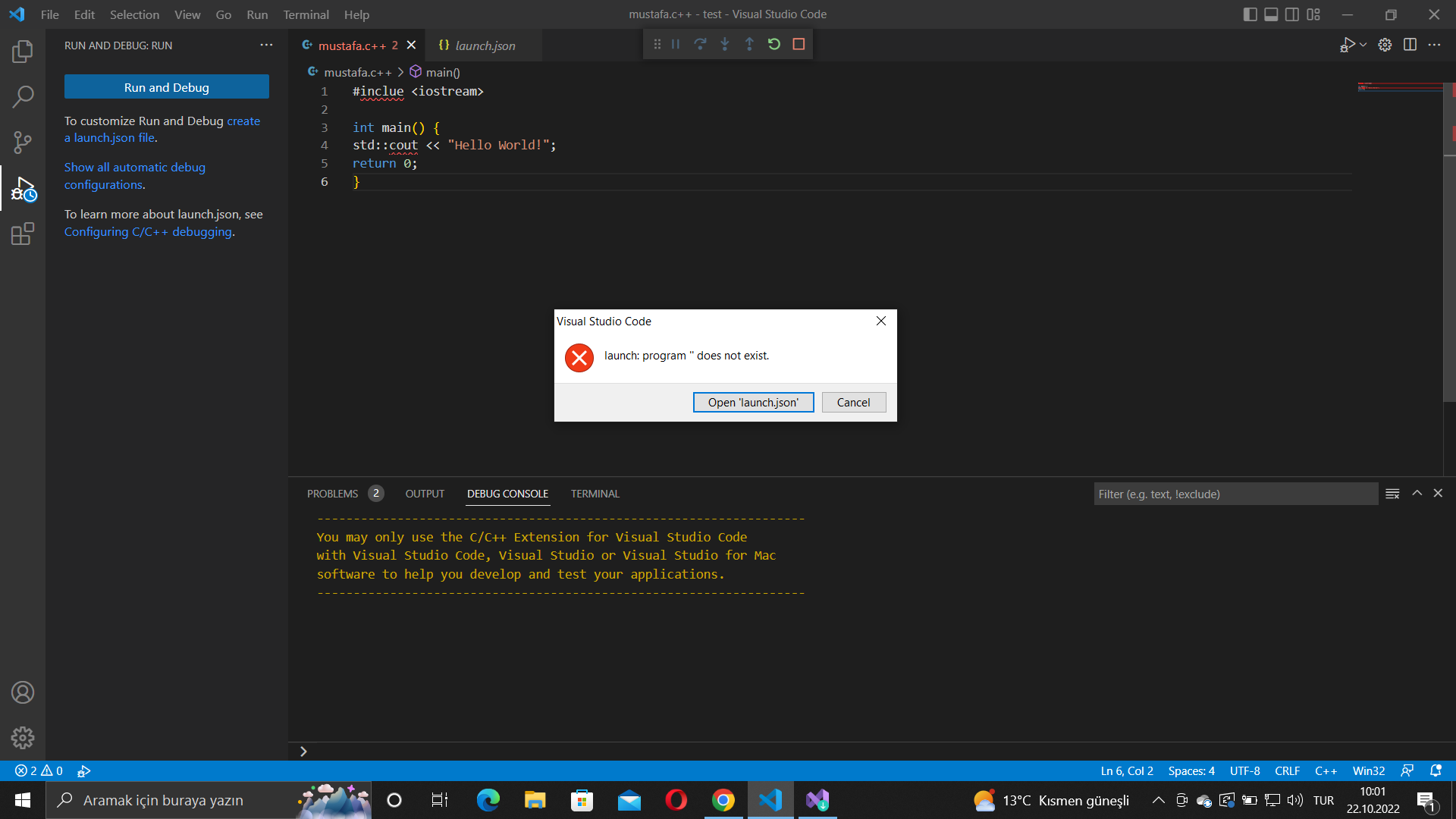The width and height of the screenshot is (1456, 819).
Task: Open Source Control view
Action: (x=23, y=142)
